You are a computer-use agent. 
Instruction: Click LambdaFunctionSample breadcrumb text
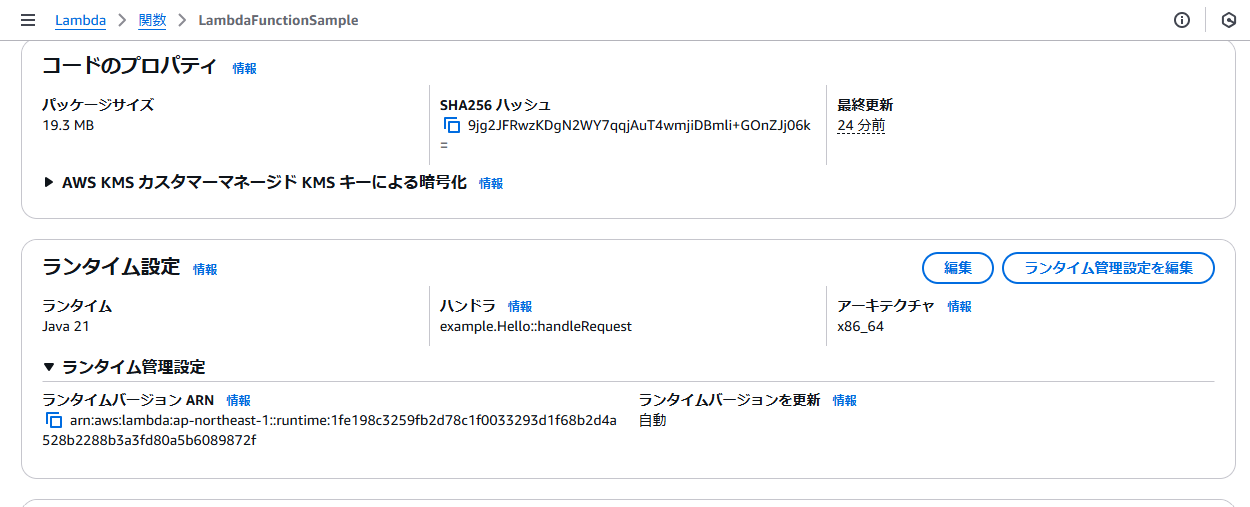(x=278, y=20)
